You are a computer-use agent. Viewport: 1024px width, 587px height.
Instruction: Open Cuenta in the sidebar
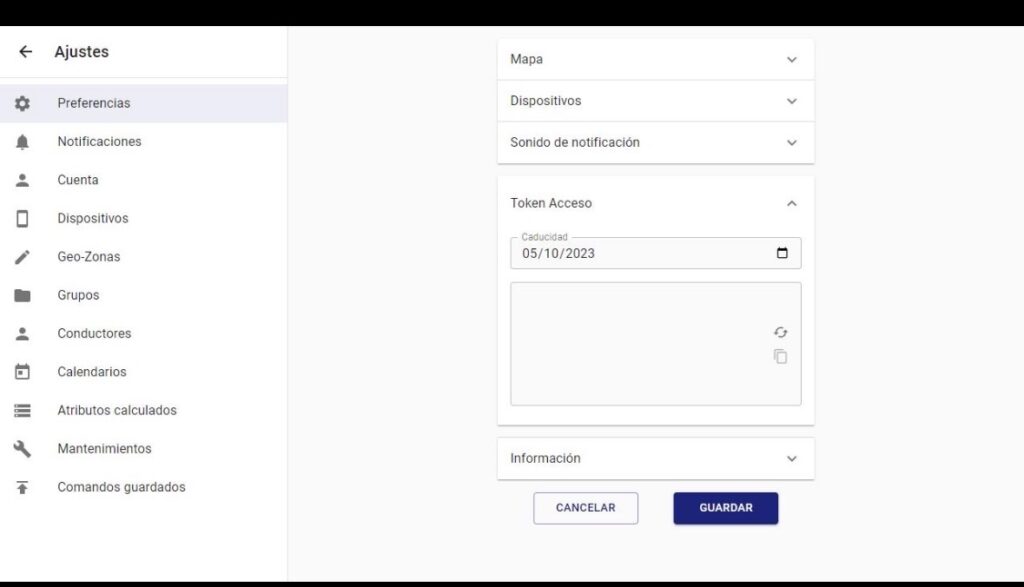[78, 180]
